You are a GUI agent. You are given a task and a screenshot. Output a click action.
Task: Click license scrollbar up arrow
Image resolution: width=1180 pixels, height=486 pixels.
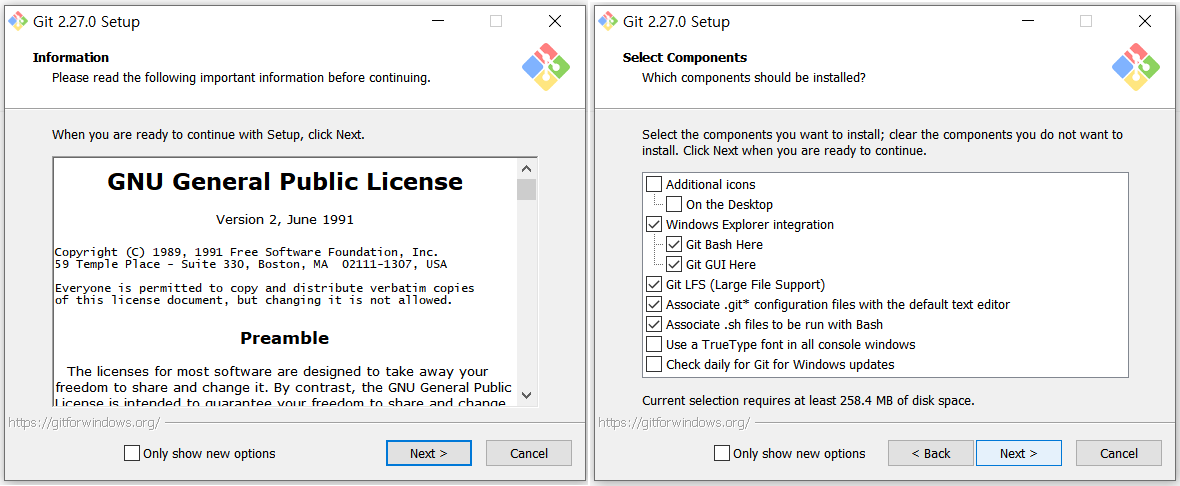point(527,169)
